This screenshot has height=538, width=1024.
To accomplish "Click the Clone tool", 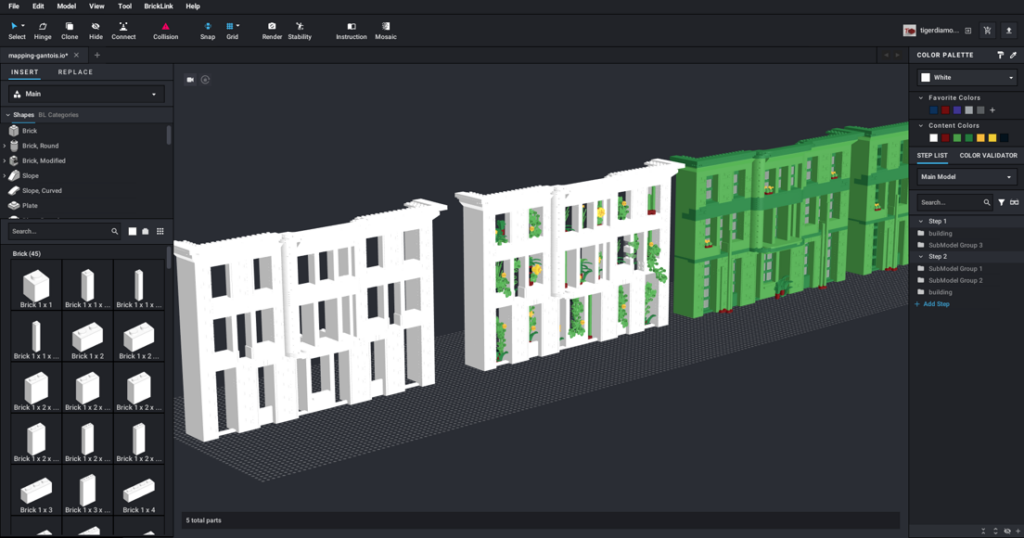I will (x=69, y=31).
